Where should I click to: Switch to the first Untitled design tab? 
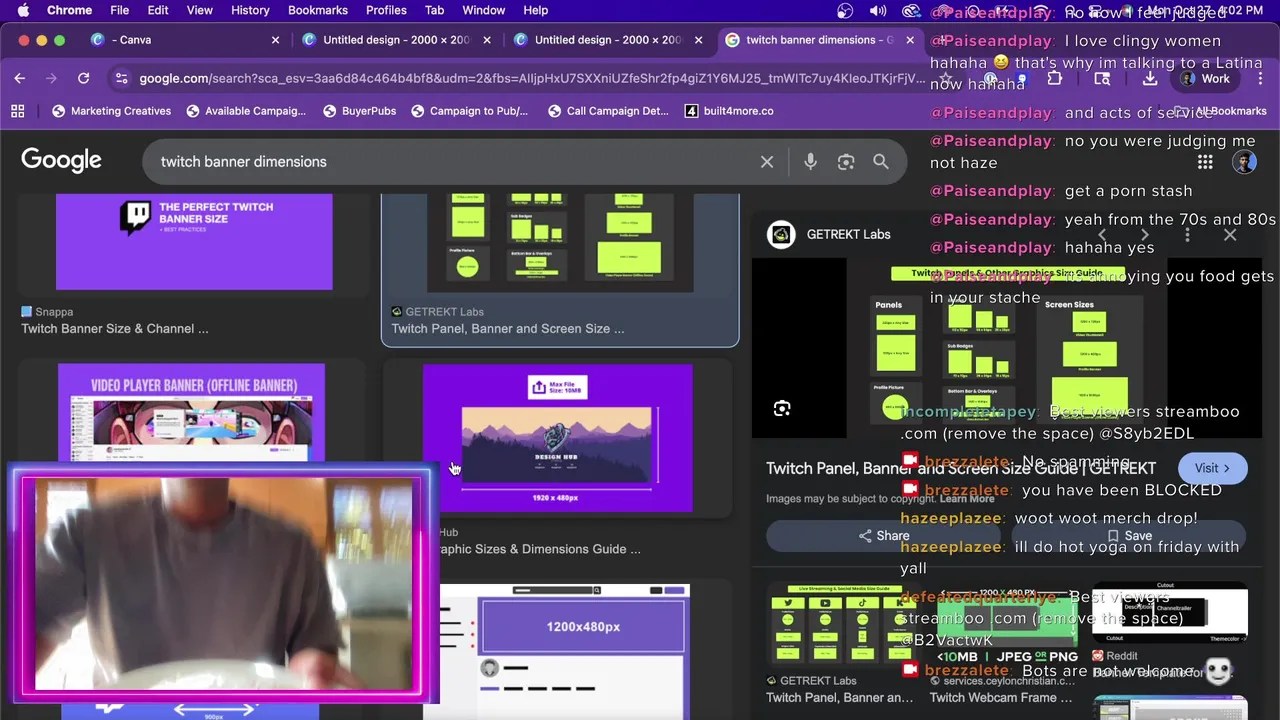(395, 40)
